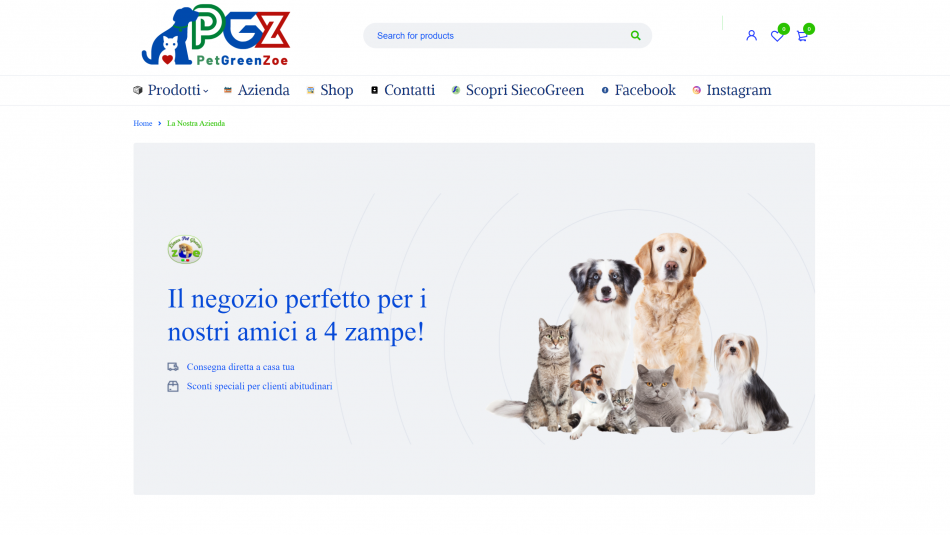Click the green search magnifier icon

[x=635, y=36]
